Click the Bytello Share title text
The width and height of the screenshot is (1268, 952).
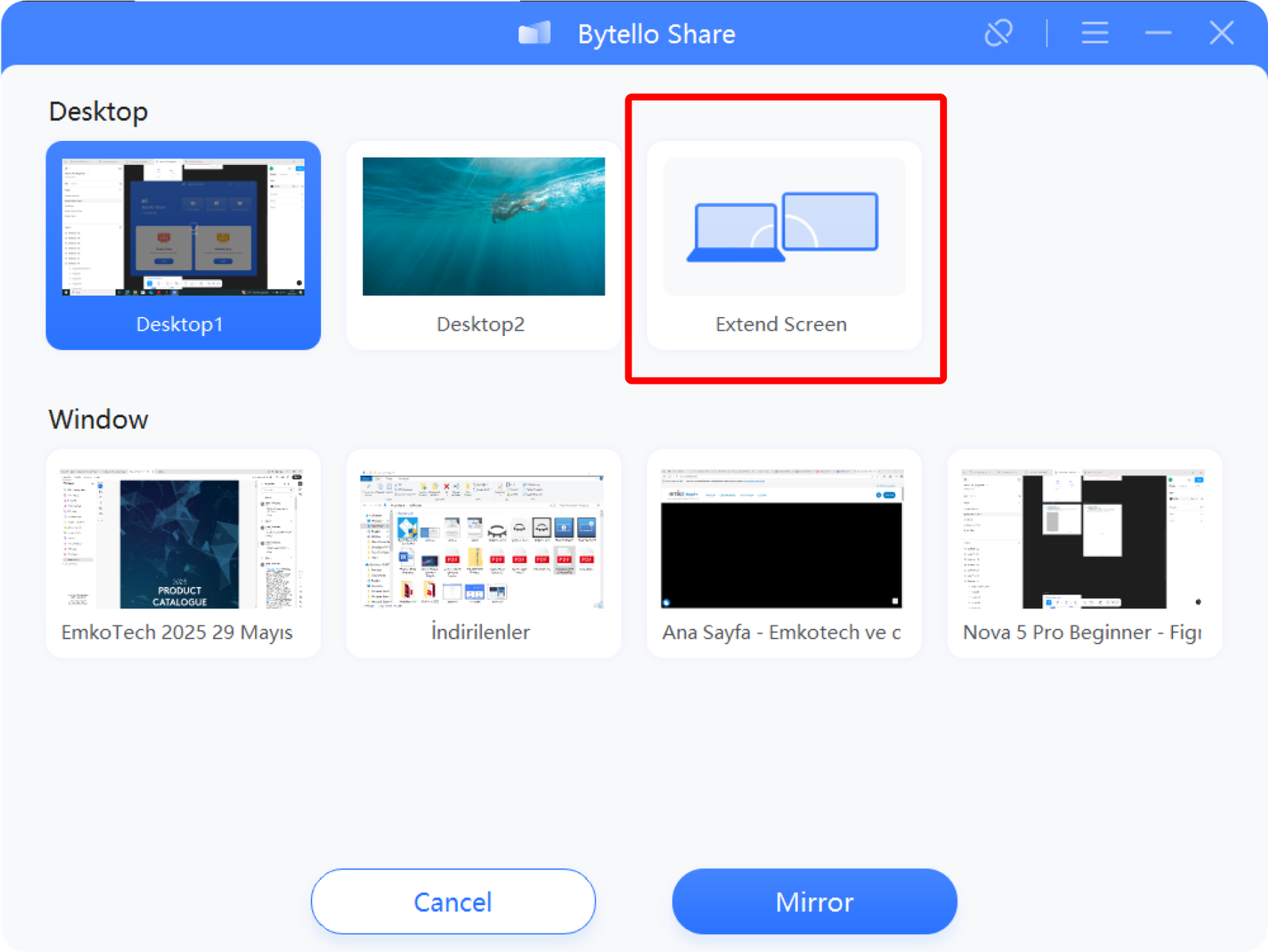click(656, 34)
